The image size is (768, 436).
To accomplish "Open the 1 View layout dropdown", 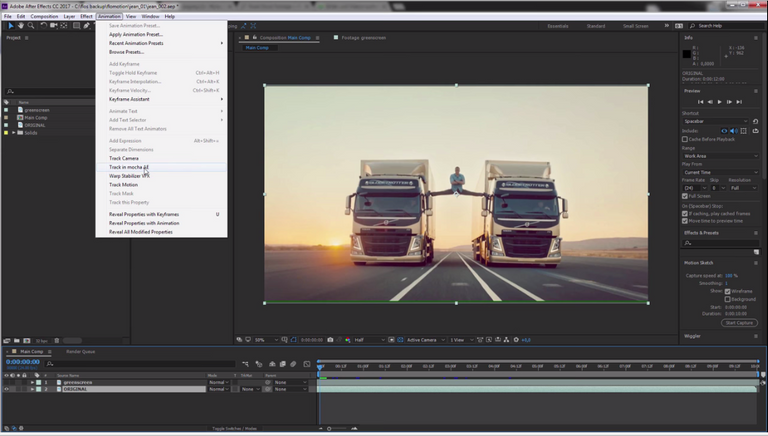I will 461,339.
